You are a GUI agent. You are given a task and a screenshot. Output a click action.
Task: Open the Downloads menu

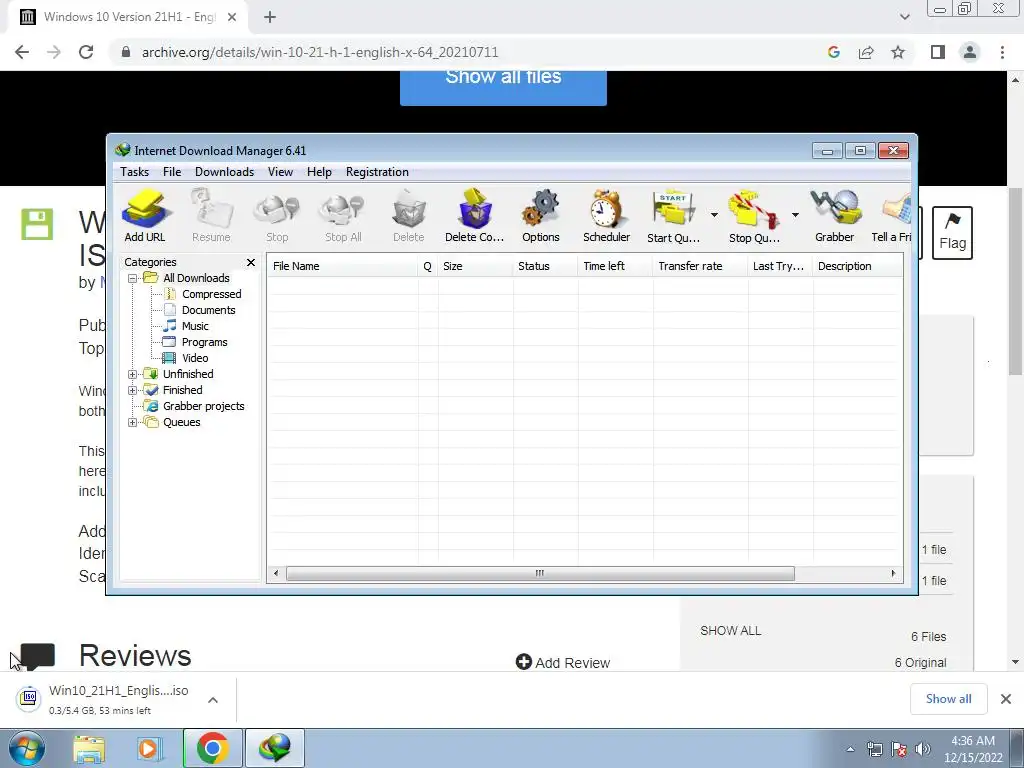(224, 172)
